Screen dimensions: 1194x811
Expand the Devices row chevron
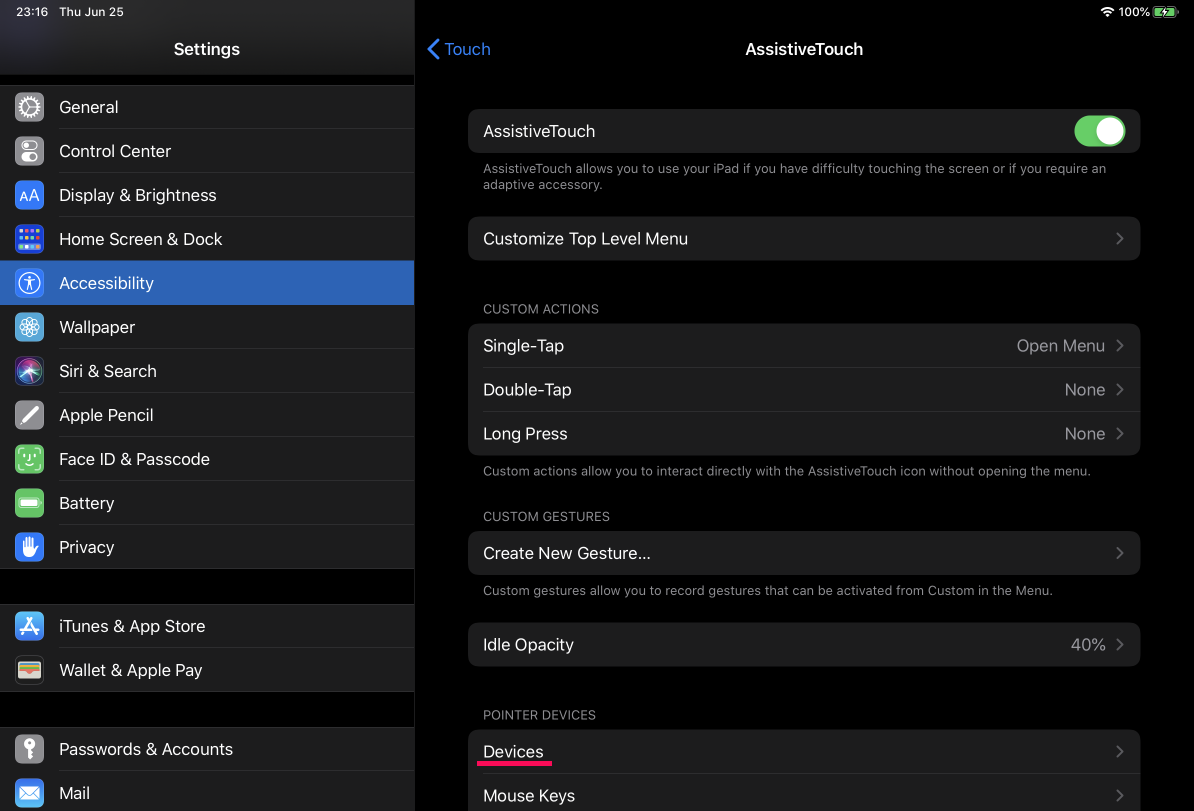(x=1119, y=752)
